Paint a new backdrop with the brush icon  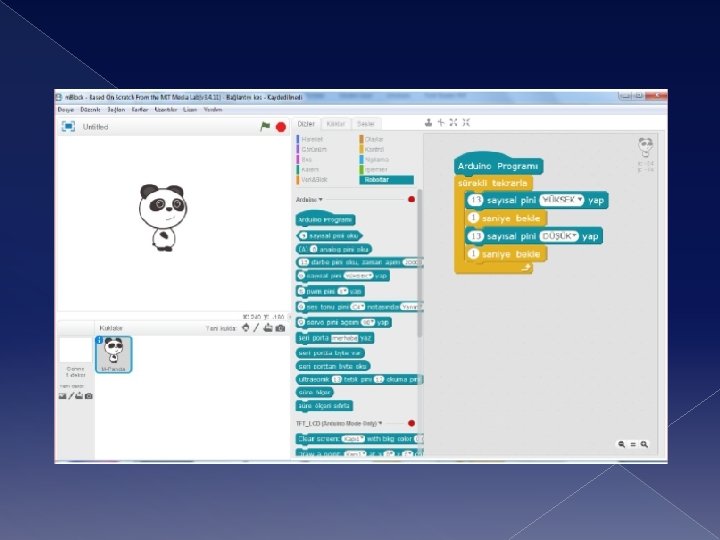pos(71,396)
